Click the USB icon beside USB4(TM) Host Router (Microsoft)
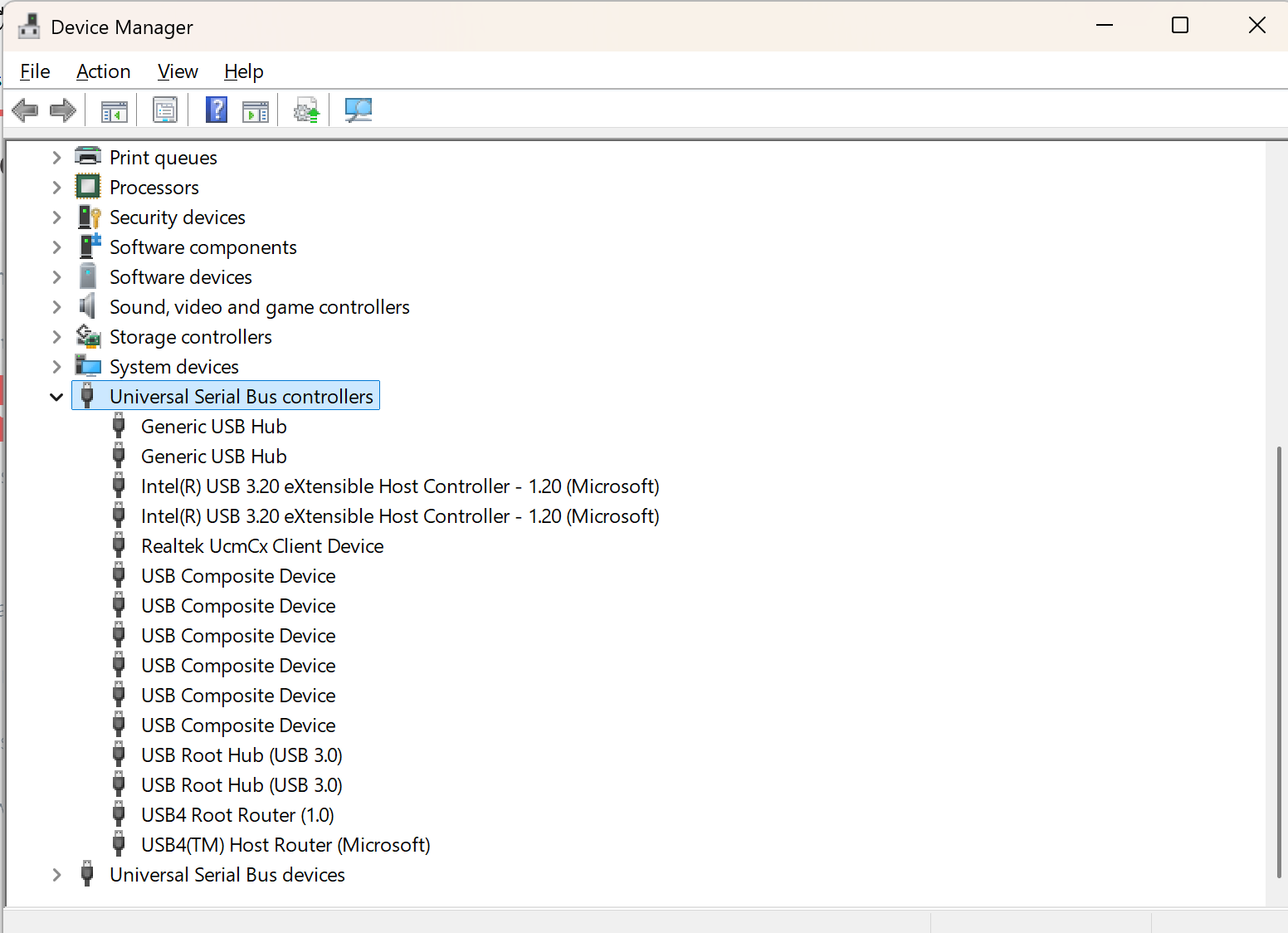Viewport: 1288px width, 933px height. coord(119,844)
